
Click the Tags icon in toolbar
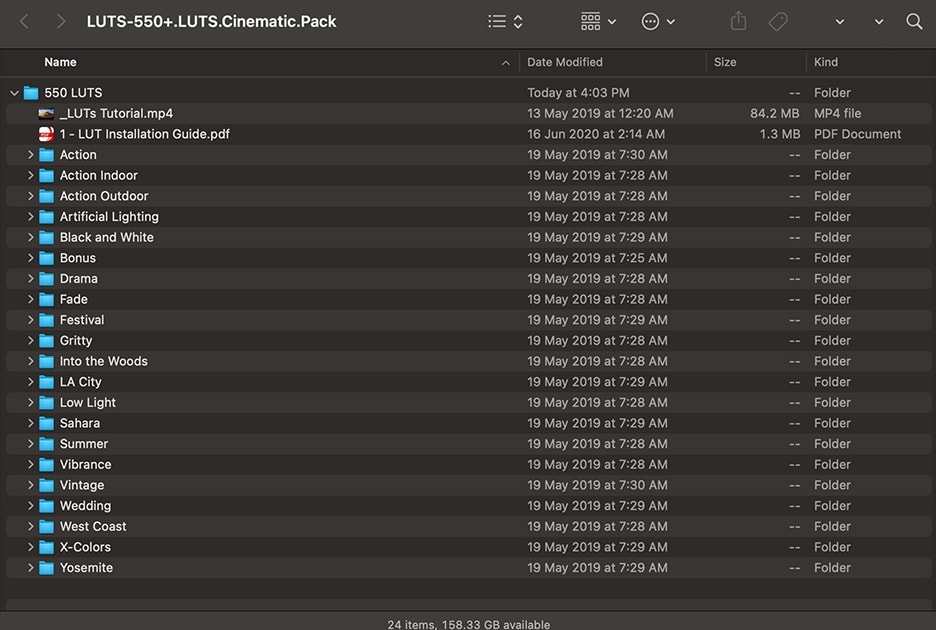pos(777,22)
